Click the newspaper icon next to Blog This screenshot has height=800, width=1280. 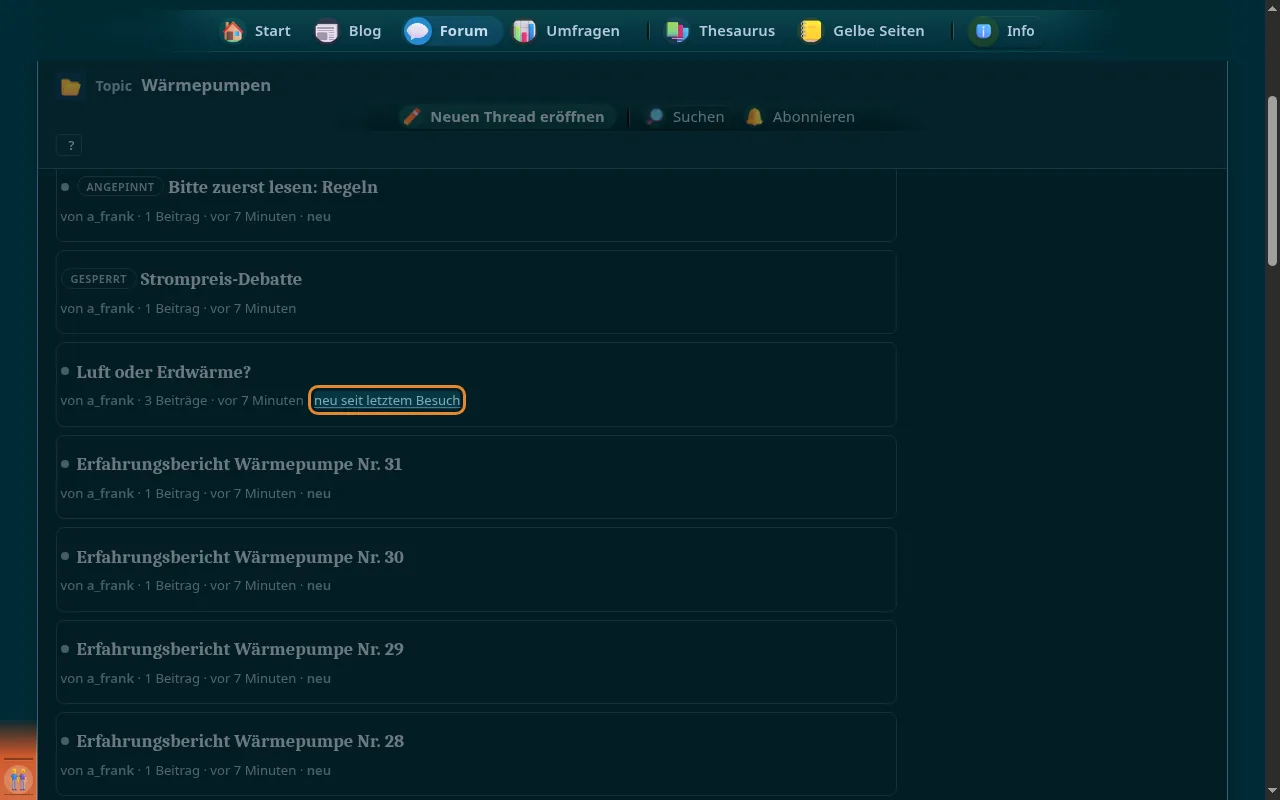click(327, 31)
